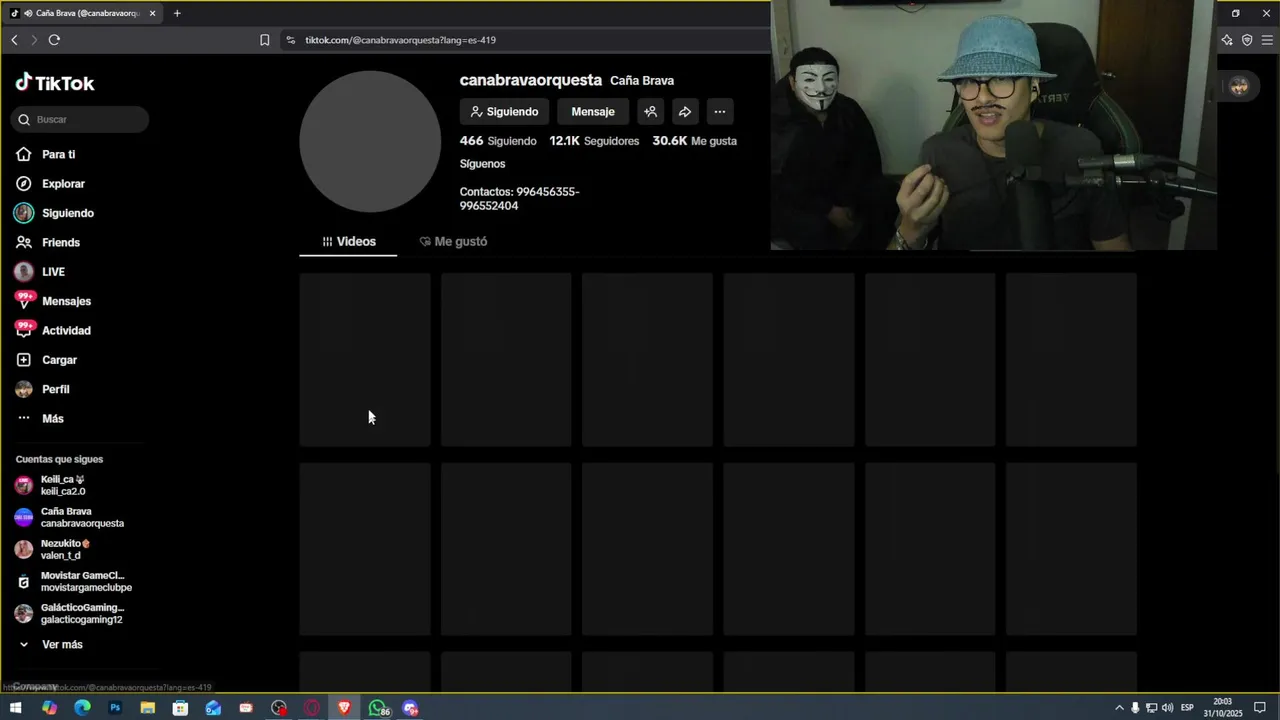Open Microsoft Store from the taskbar
1280x720 pixels.
pos(180,708)
